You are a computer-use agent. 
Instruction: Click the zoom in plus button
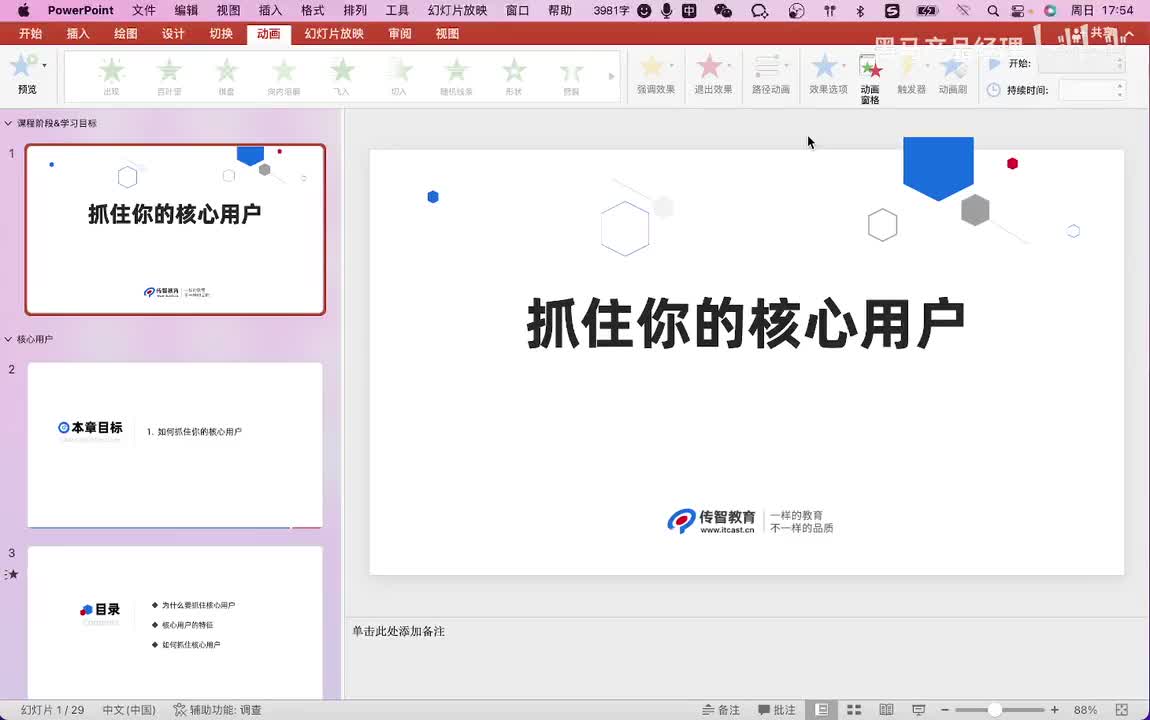click(1055, 710)
